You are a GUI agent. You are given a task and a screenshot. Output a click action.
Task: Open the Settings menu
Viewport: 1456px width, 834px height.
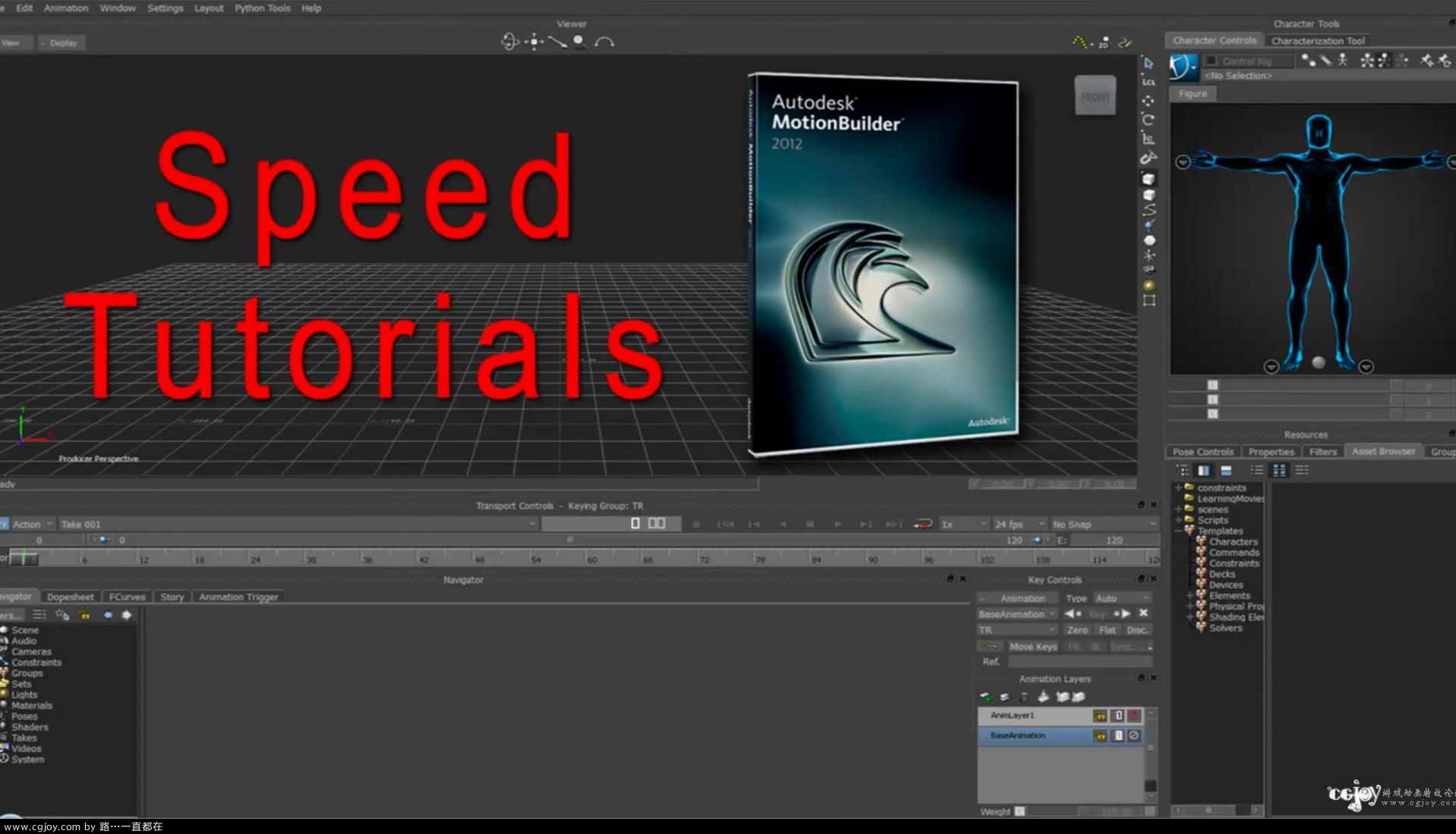(x=165, y=8)
